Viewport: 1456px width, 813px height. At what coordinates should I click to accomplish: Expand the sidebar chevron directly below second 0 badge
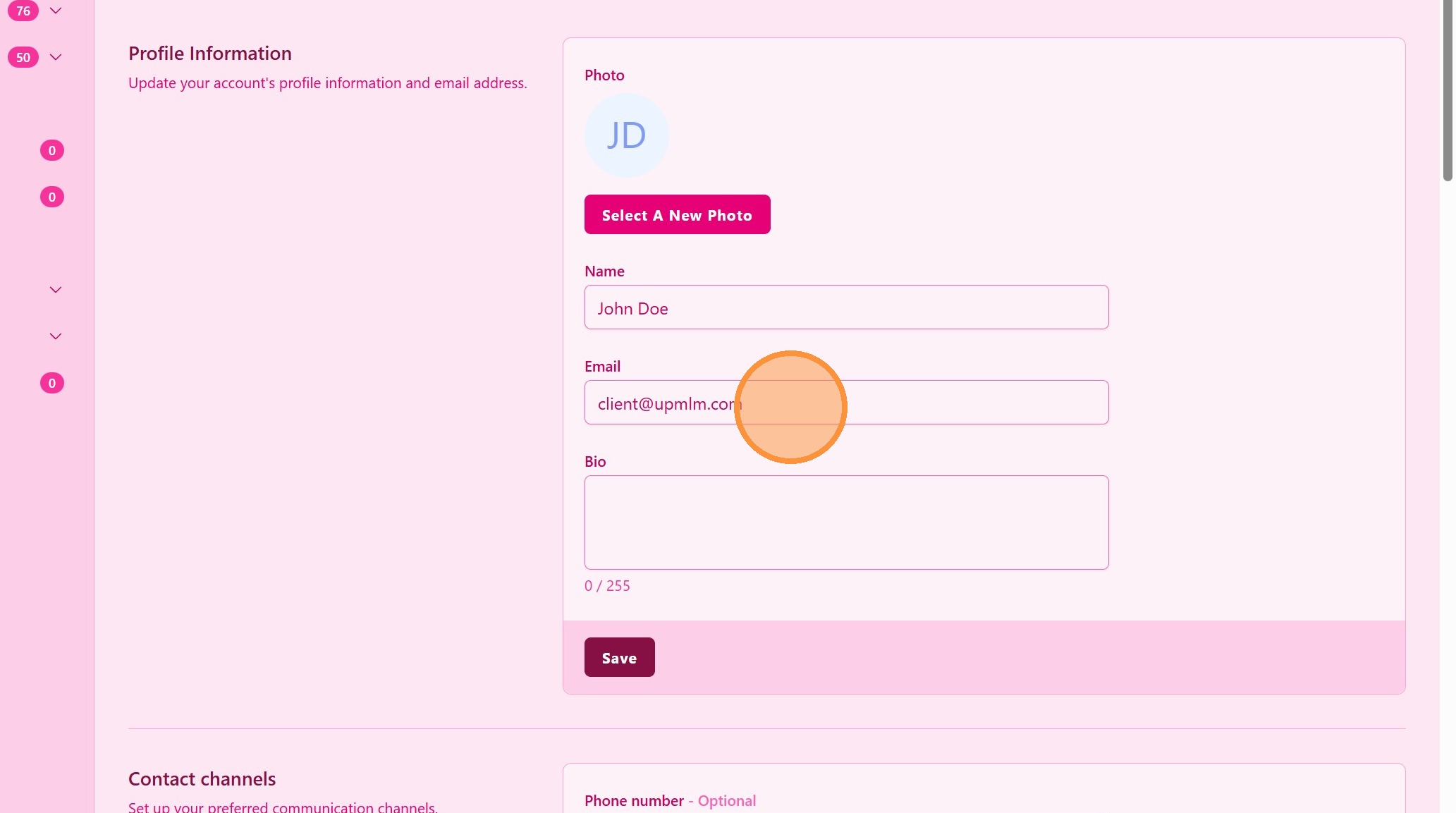(56, 290)
